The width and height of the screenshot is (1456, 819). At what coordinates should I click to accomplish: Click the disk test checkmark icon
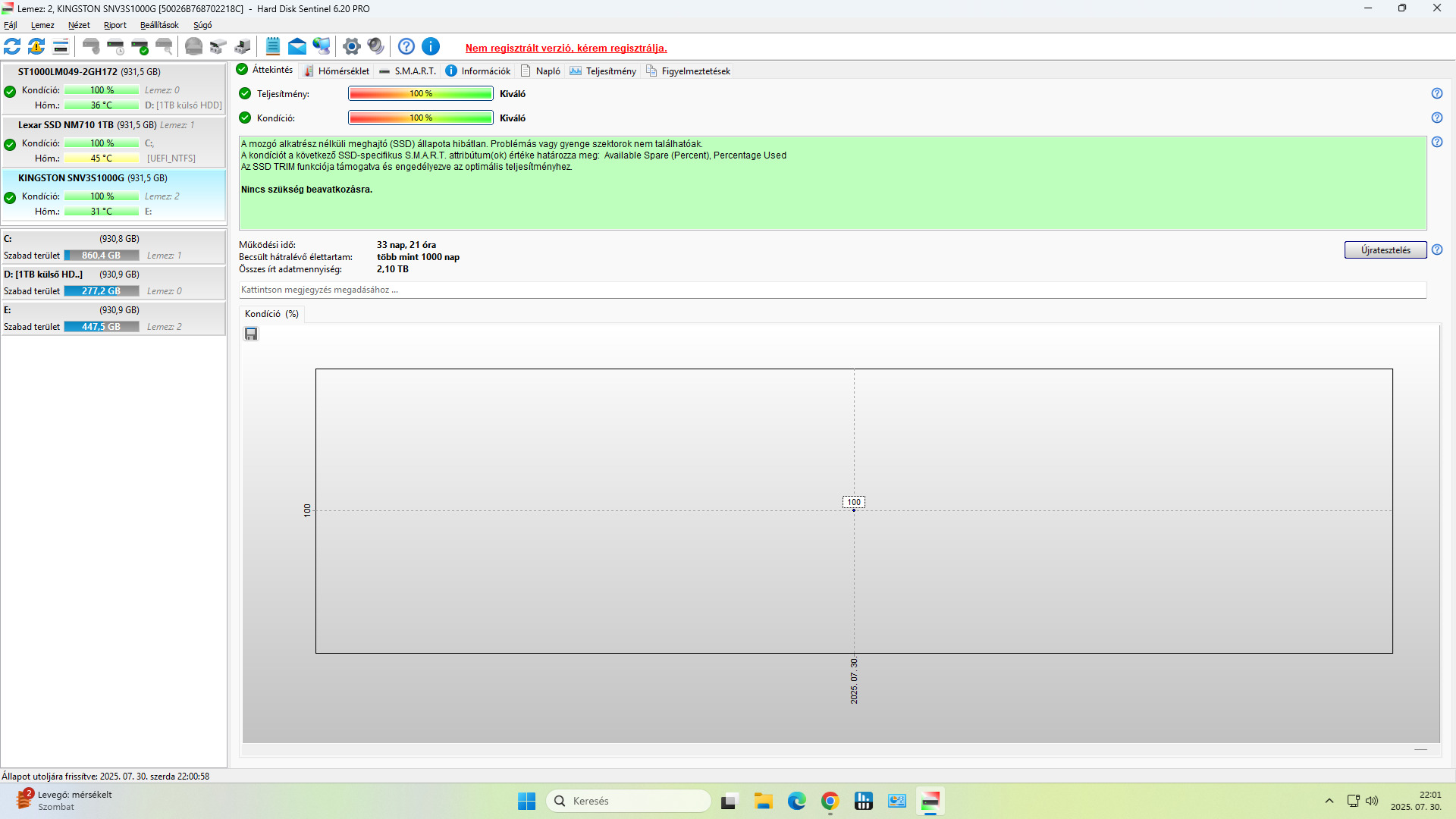point(140,47)
